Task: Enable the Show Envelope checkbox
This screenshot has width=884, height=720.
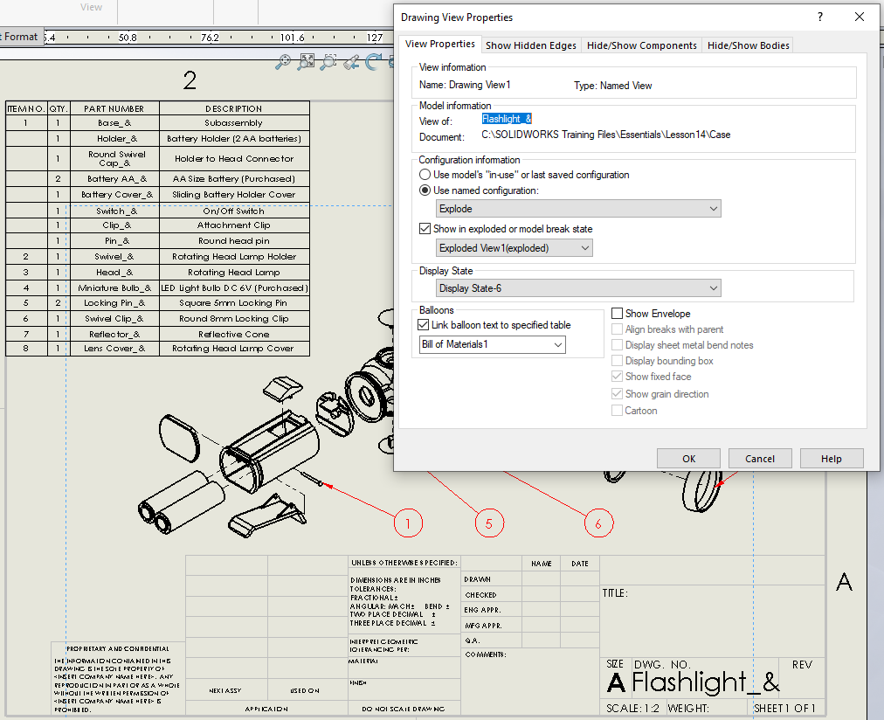Action: (617, 313)
